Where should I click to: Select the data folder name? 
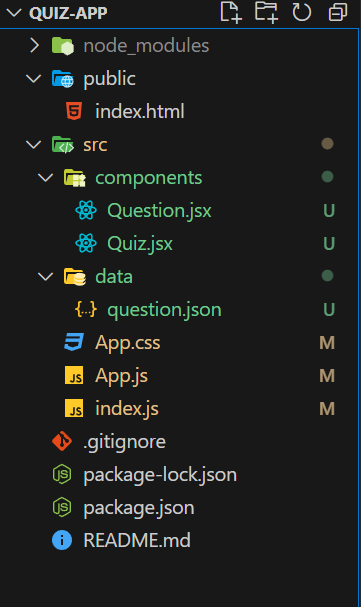114,277
